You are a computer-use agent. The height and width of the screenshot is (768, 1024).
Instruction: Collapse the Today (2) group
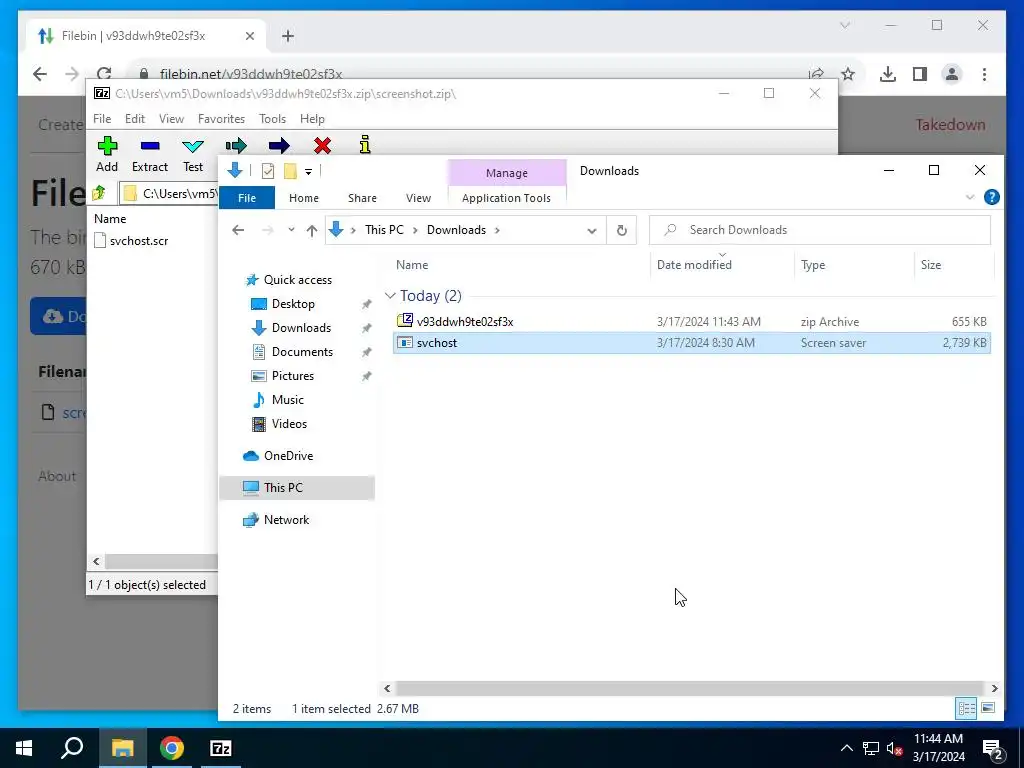tap(390, 296)
